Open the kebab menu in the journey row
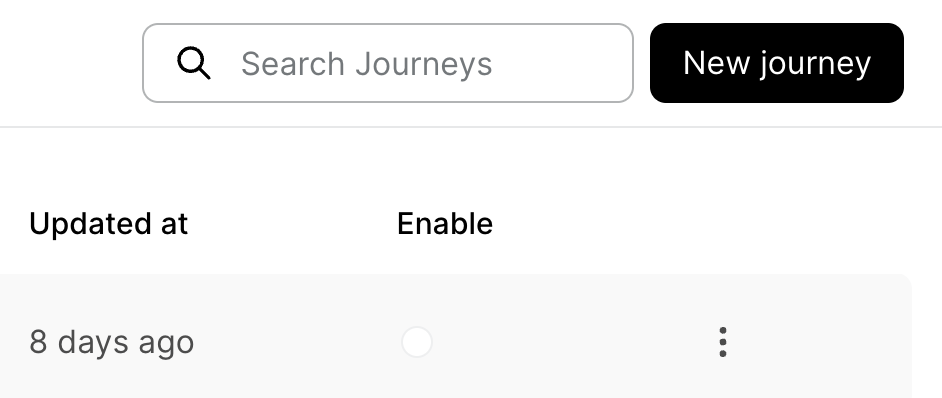This screenshot has width=942, height=398. (723, 342)
